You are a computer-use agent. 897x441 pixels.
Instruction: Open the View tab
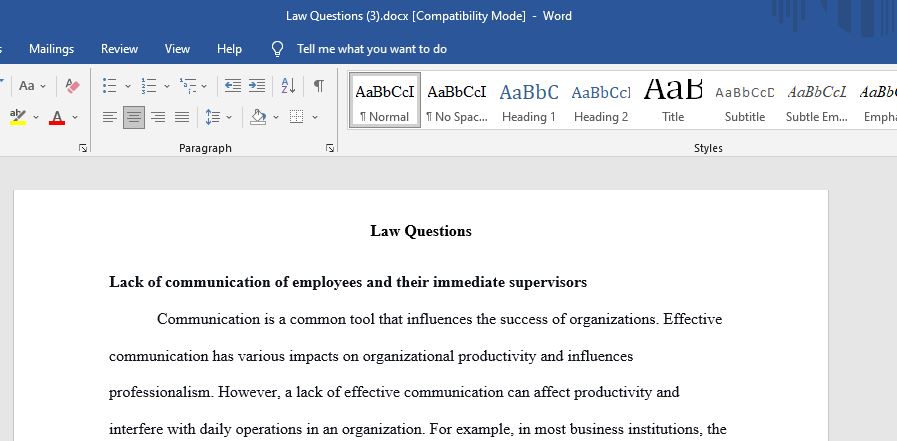pos(177,49)
